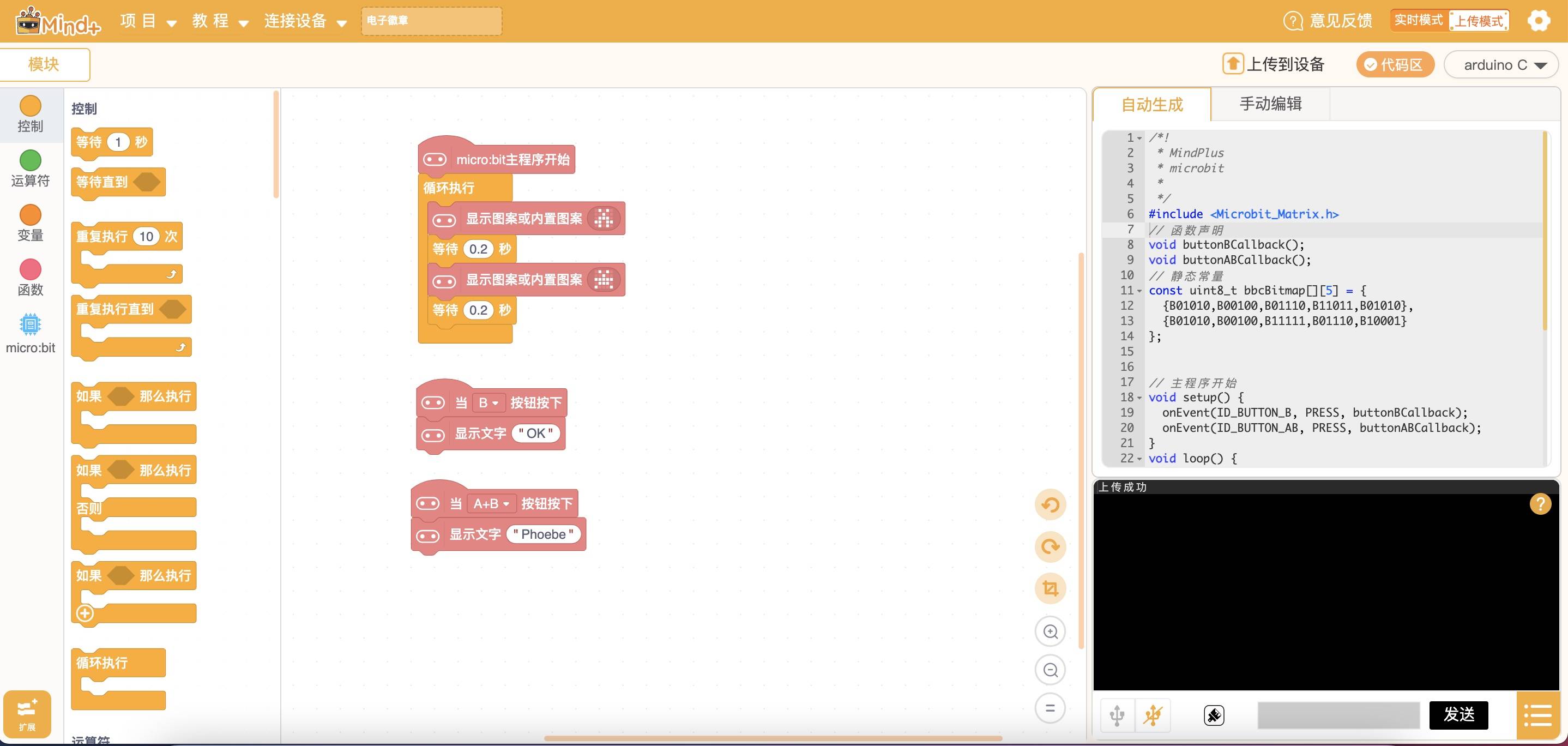1568x746 pixels.
Task: Click the crop screenshot workspace icon
Action: click(x=1050, y=588)
